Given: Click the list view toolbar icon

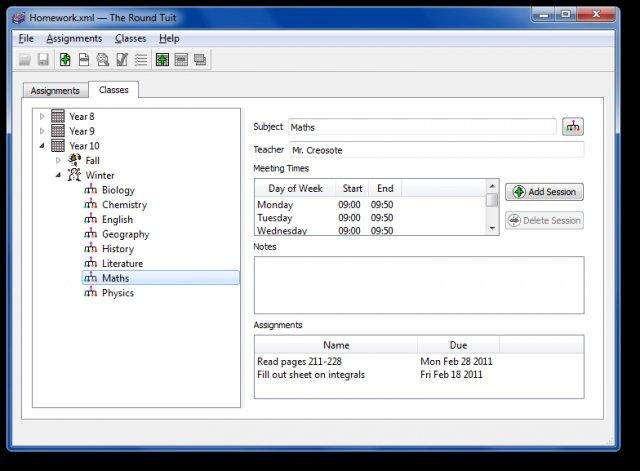Looking at the screenshot, I should (141, 60).
